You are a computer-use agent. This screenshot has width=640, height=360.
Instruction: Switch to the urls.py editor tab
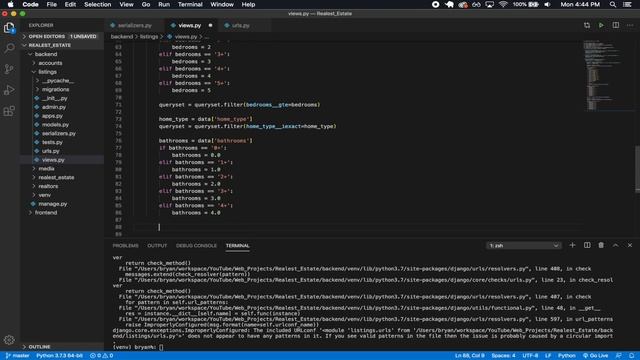click(x=240, y=25)
